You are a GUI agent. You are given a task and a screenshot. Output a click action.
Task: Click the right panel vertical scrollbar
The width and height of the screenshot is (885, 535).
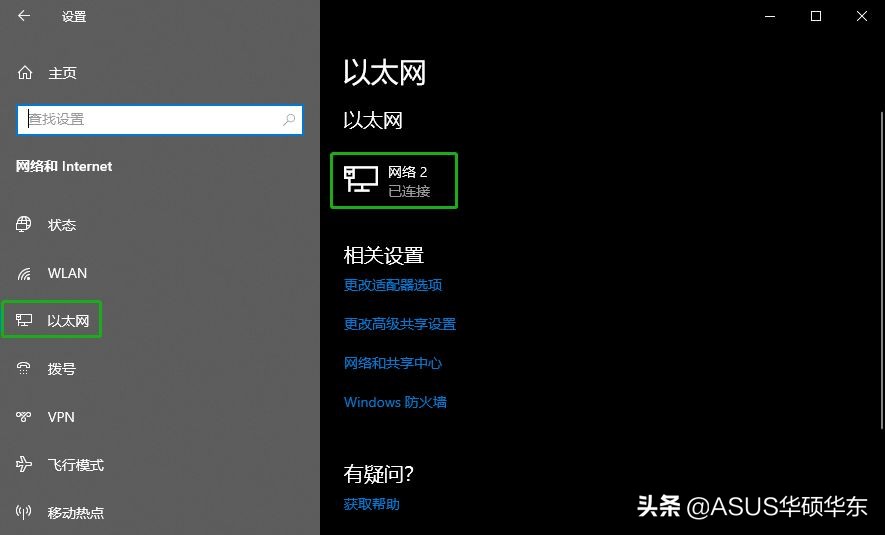[882, 270]
